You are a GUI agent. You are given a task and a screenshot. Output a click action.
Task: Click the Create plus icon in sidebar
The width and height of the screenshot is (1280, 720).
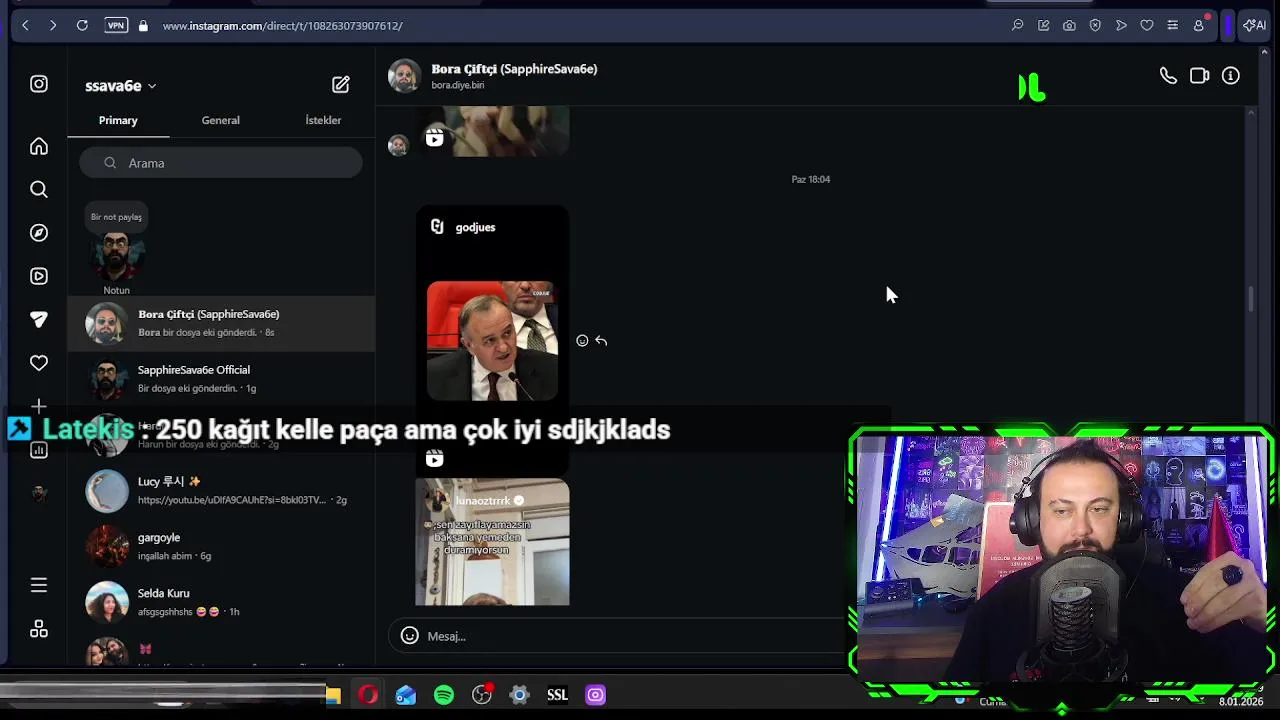click(x=39, y=406)
